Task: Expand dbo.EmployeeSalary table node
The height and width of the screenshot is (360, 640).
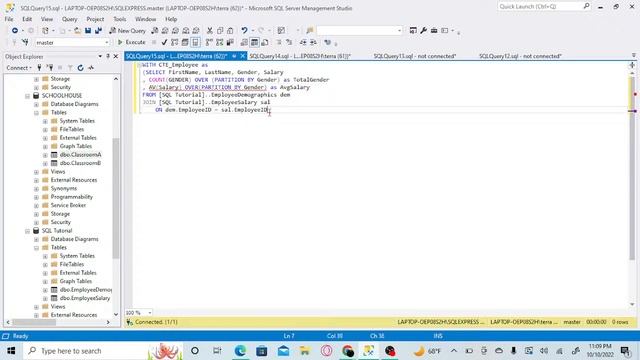Action: [x=45, y=298]
